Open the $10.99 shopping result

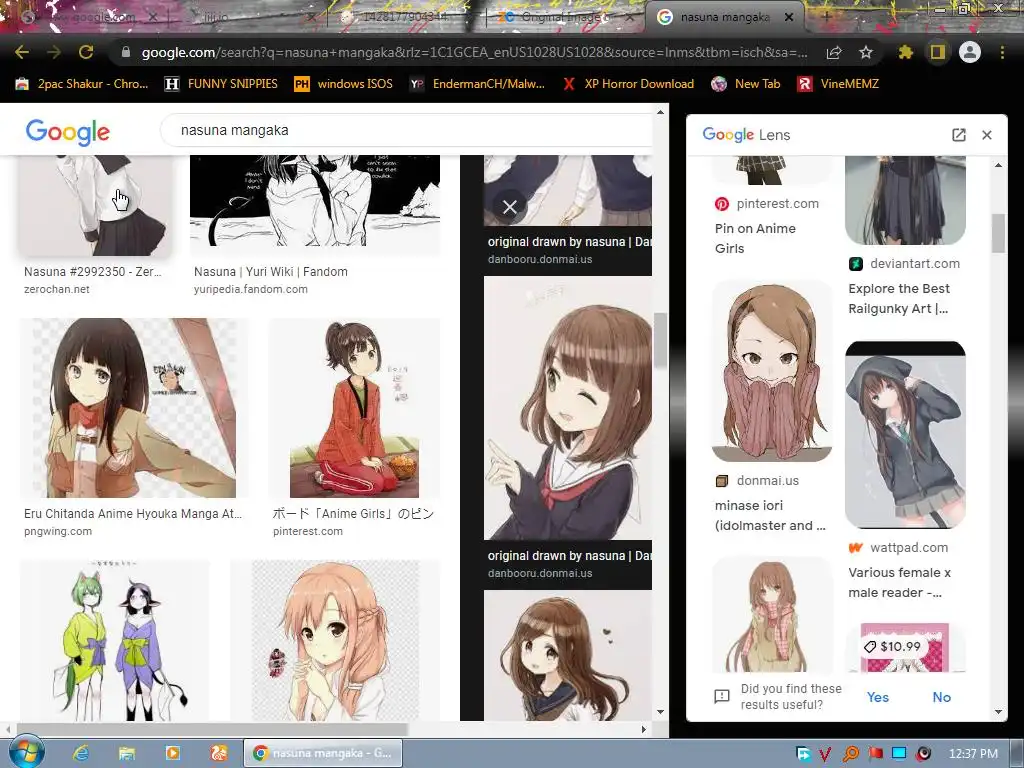[x=905, y=647]
